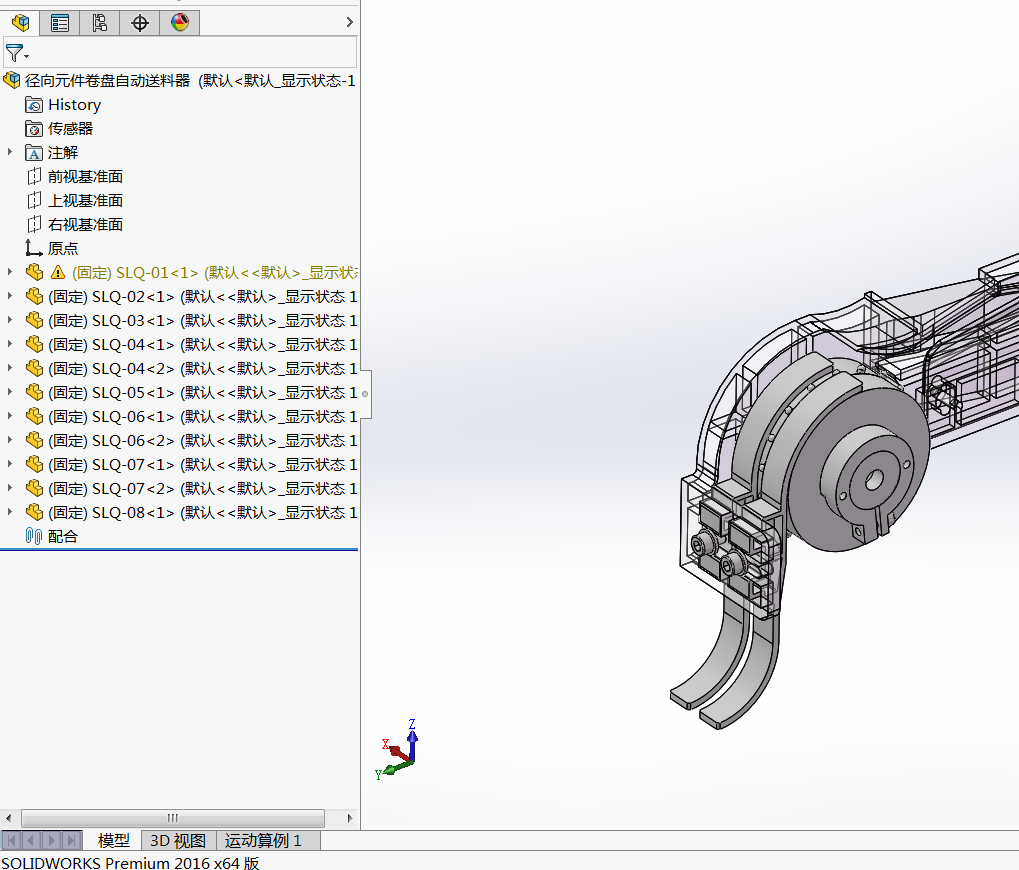The image size is (1019, 870).
Task: Select the History folder icon
Action: (x=34, y=105)
